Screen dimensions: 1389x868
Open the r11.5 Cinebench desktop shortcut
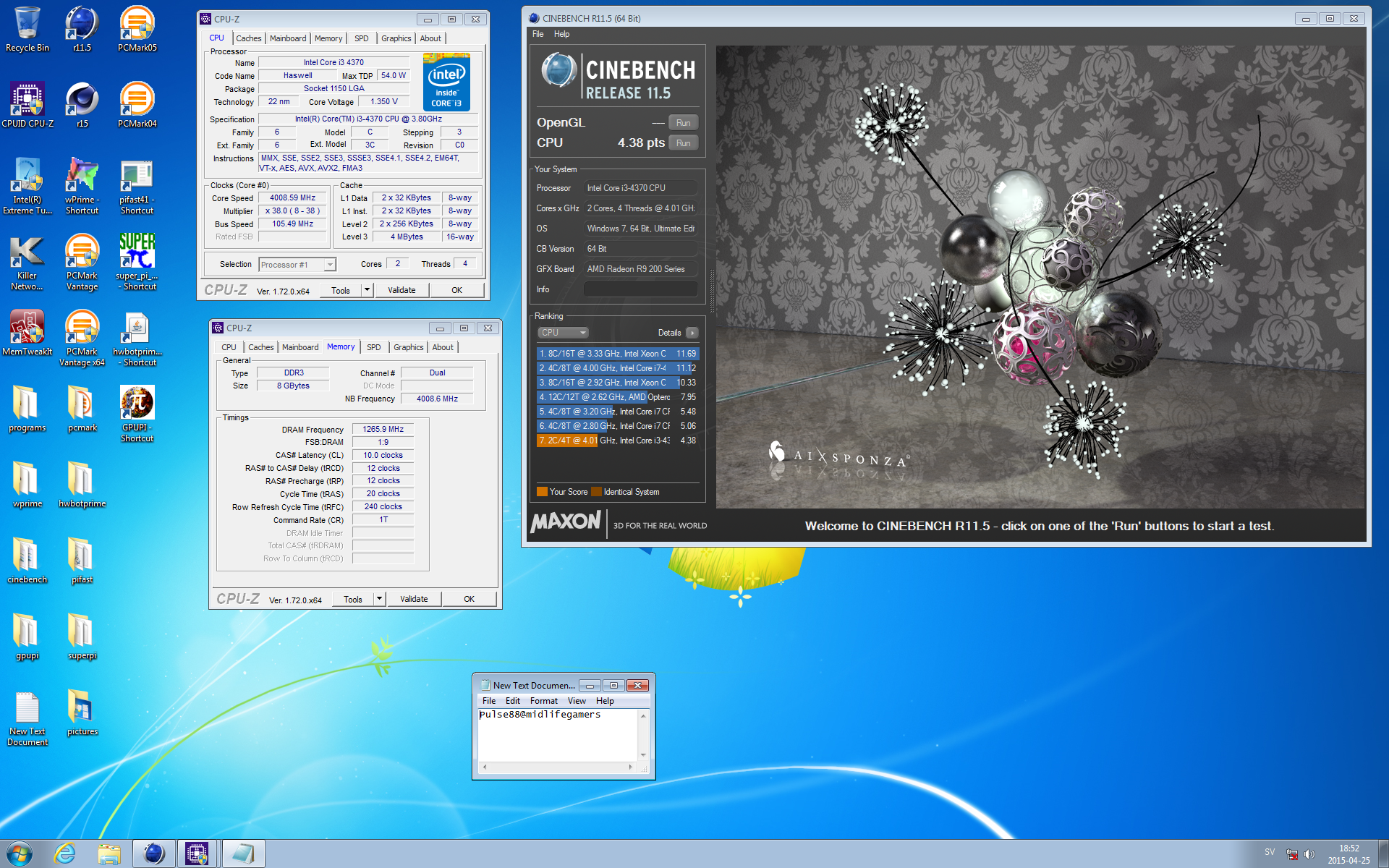click(82, 29)
